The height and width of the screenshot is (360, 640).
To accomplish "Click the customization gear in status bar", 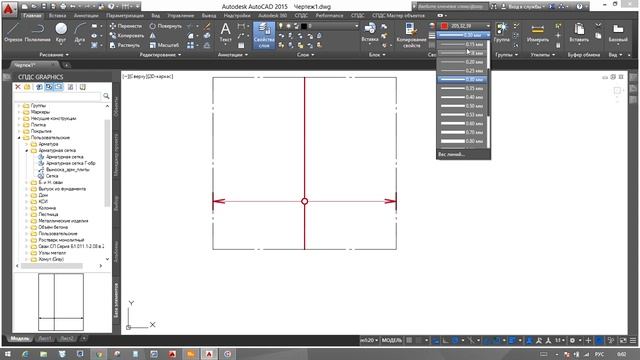I will click(x=572, y=340).
